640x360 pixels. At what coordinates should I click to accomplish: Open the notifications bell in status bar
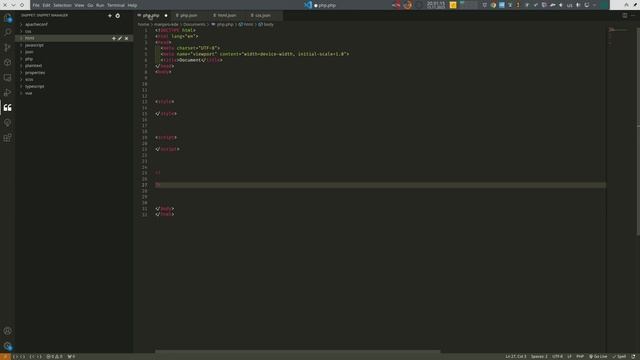click(x=633, y=357)
